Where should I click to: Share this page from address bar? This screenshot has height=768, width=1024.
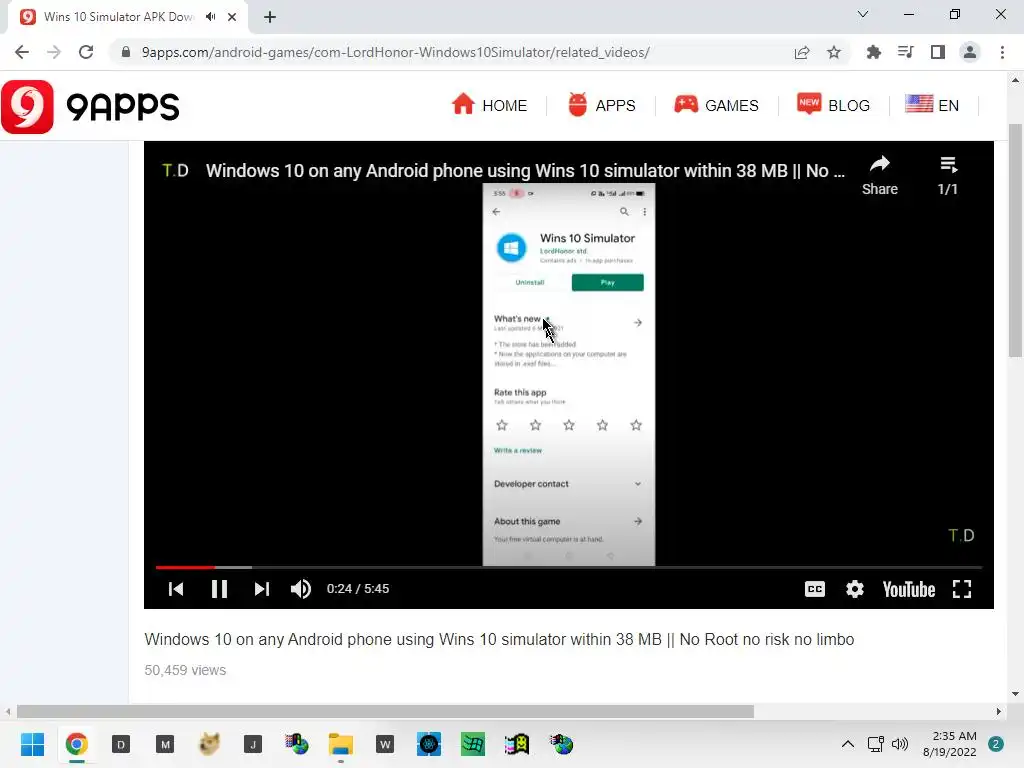pos(802,52)
